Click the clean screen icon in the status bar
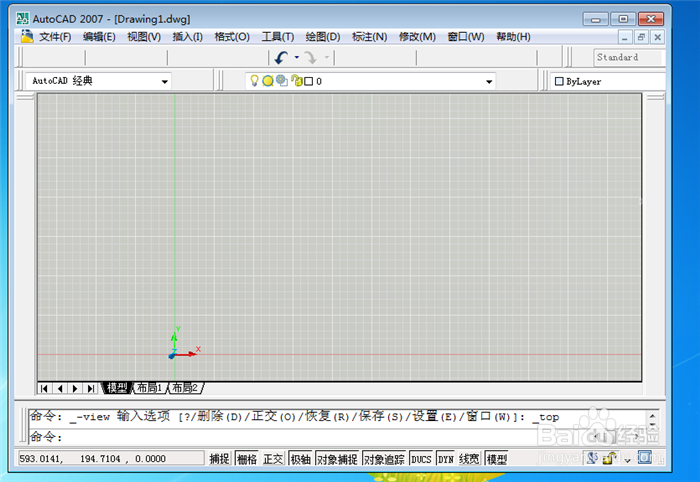Image resolution: width=700 pixels, height=482 pixels. pos(644,457)
